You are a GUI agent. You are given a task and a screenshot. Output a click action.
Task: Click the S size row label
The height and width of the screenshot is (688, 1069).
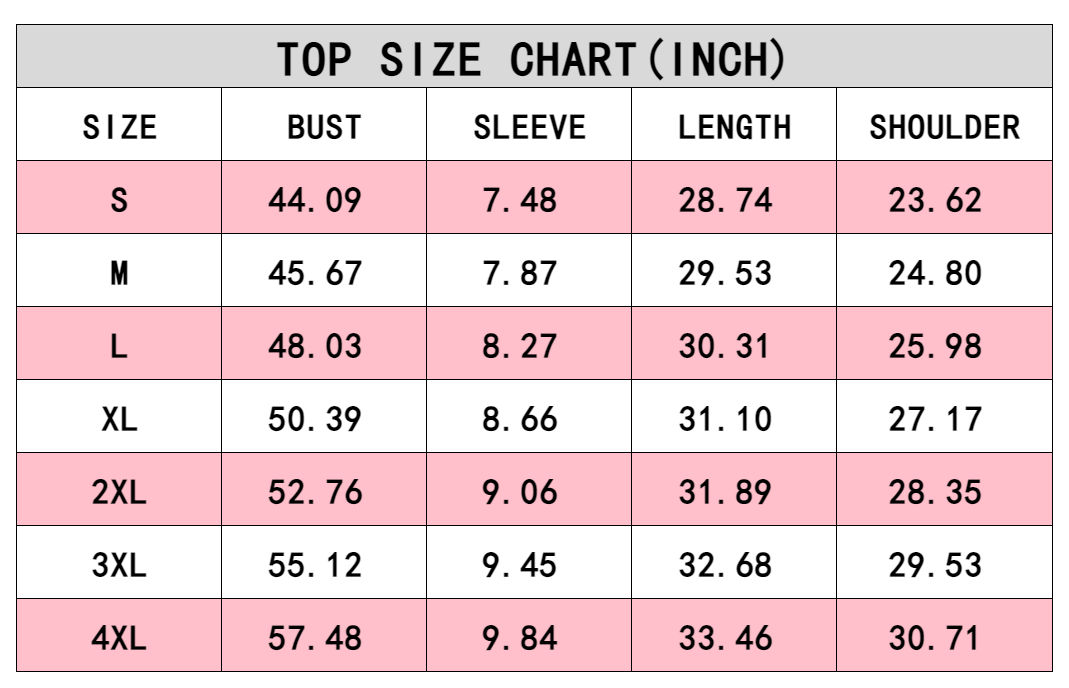[119, 200]
